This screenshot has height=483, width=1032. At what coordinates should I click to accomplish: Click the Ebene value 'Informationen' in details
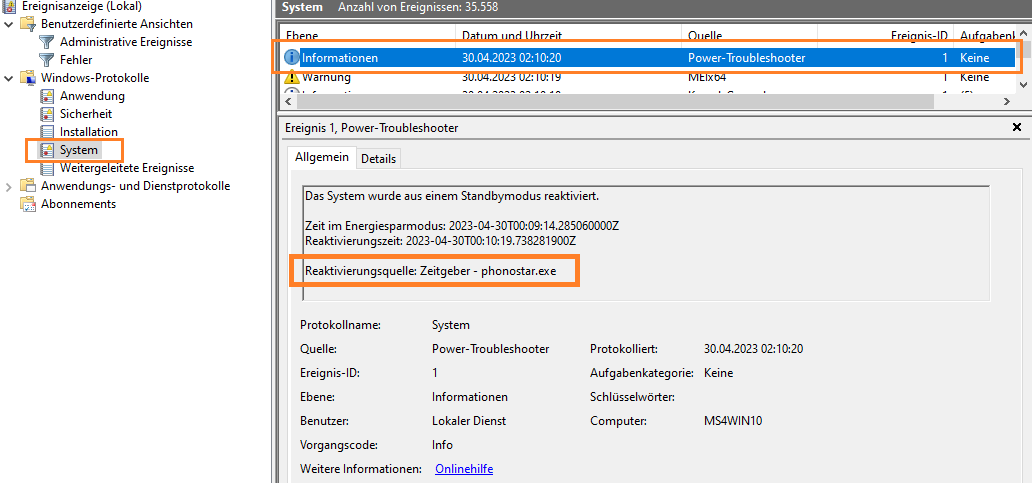[469, 397]
